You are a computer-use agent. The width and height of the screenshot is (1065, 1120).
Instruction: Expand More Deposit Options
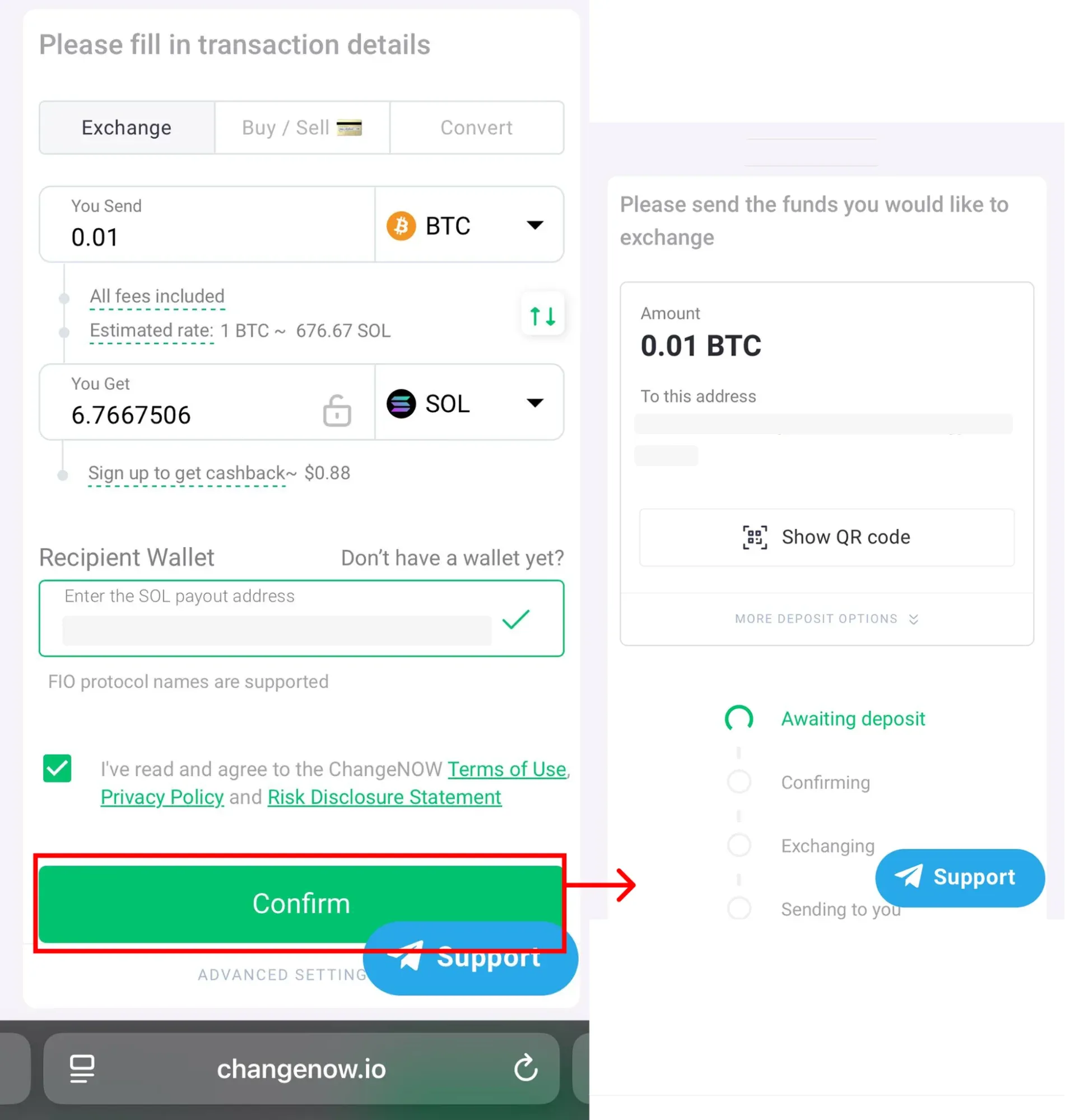point(826,619)
